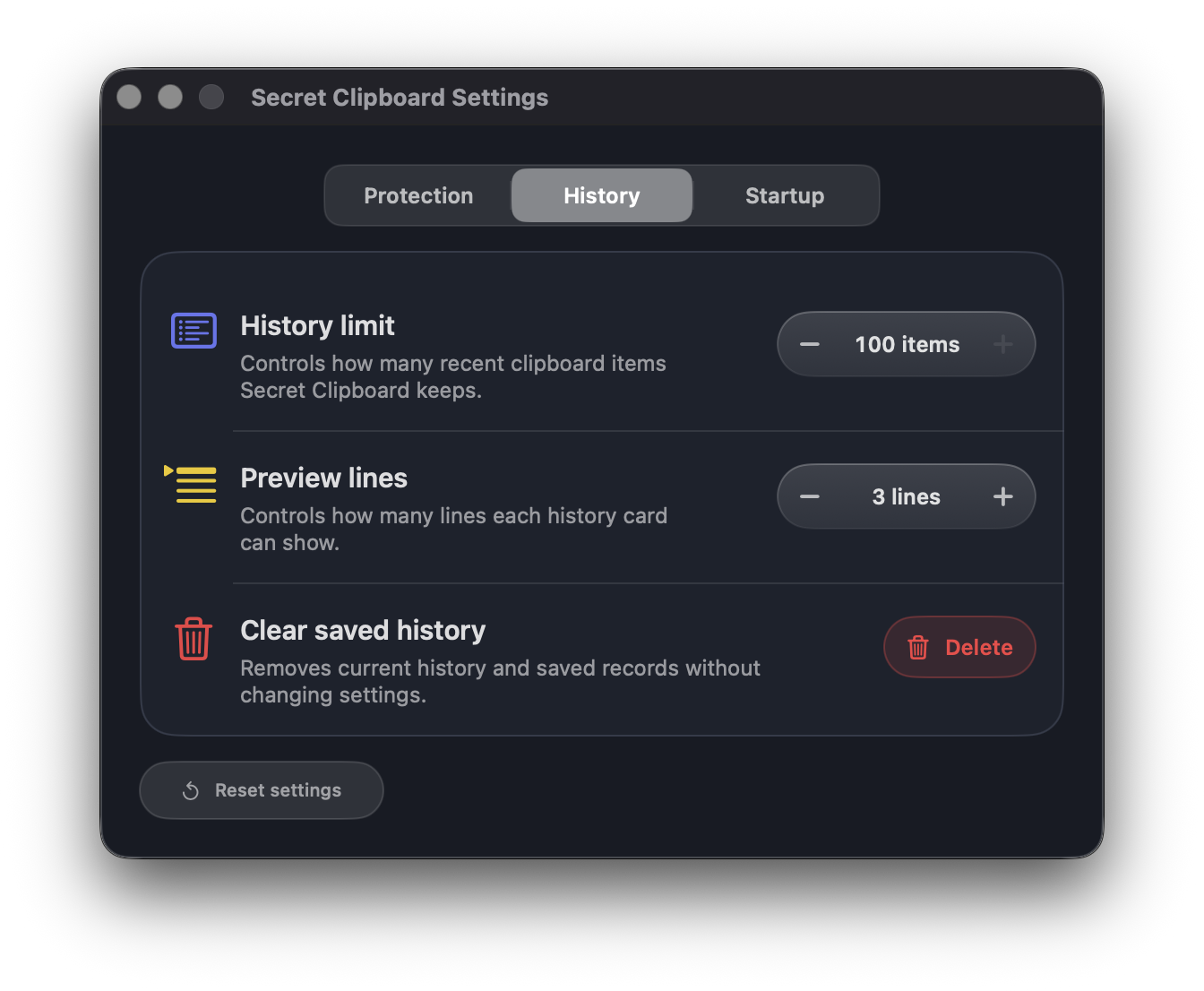Increase history limit with plus button

(x=1003, y=344)
